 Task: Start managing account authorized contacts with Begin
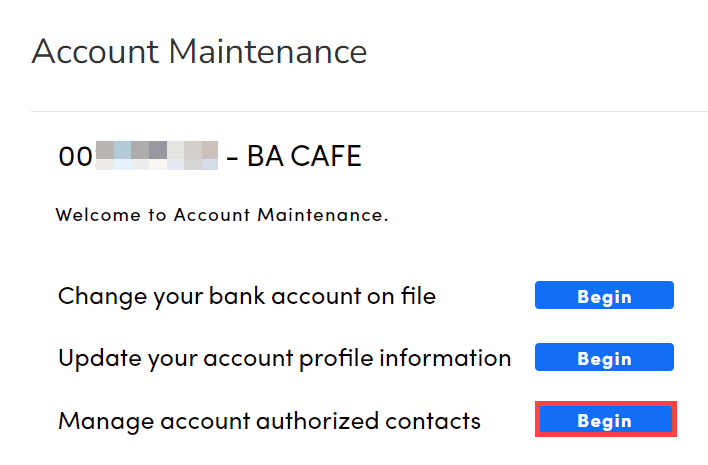604,420
